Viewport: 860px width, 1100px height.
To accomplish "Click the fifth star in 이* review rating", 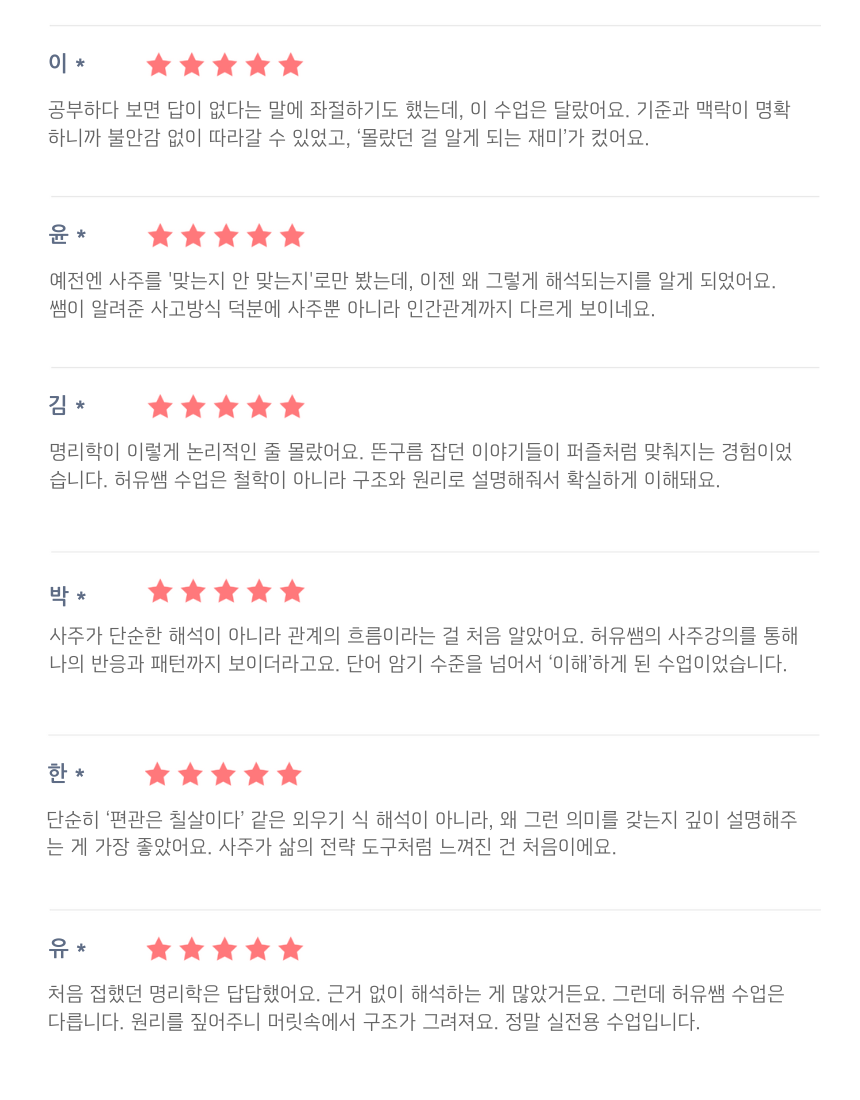I will click(290, 65).
